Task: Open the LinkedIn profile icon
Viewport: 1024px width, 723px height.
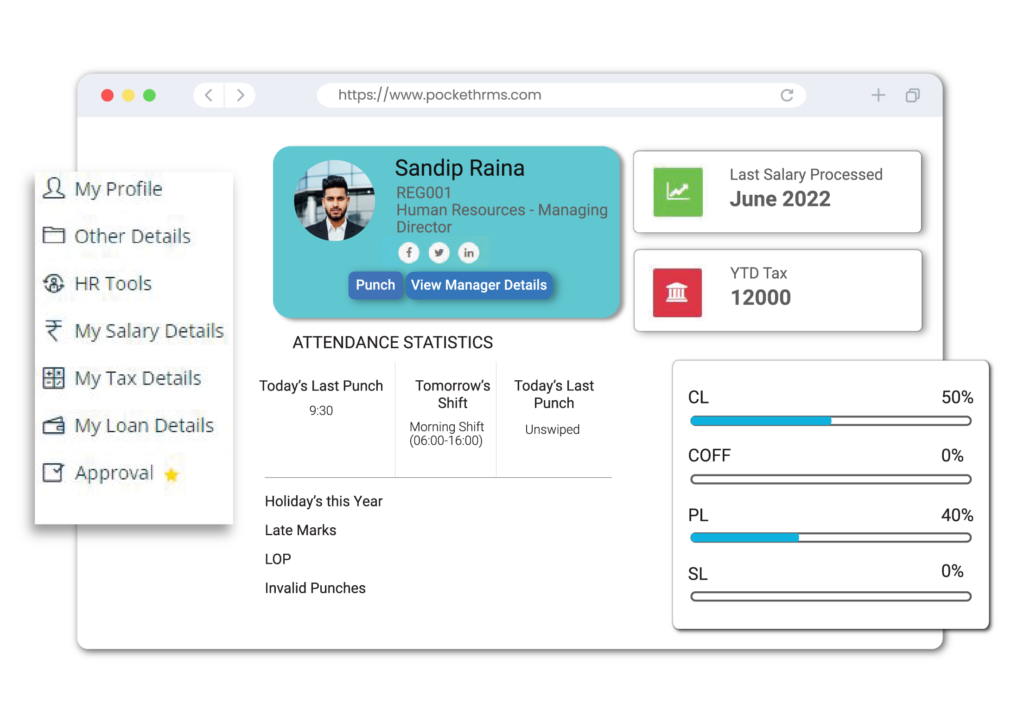Action: pyautogui.click(x=468, y=252)
